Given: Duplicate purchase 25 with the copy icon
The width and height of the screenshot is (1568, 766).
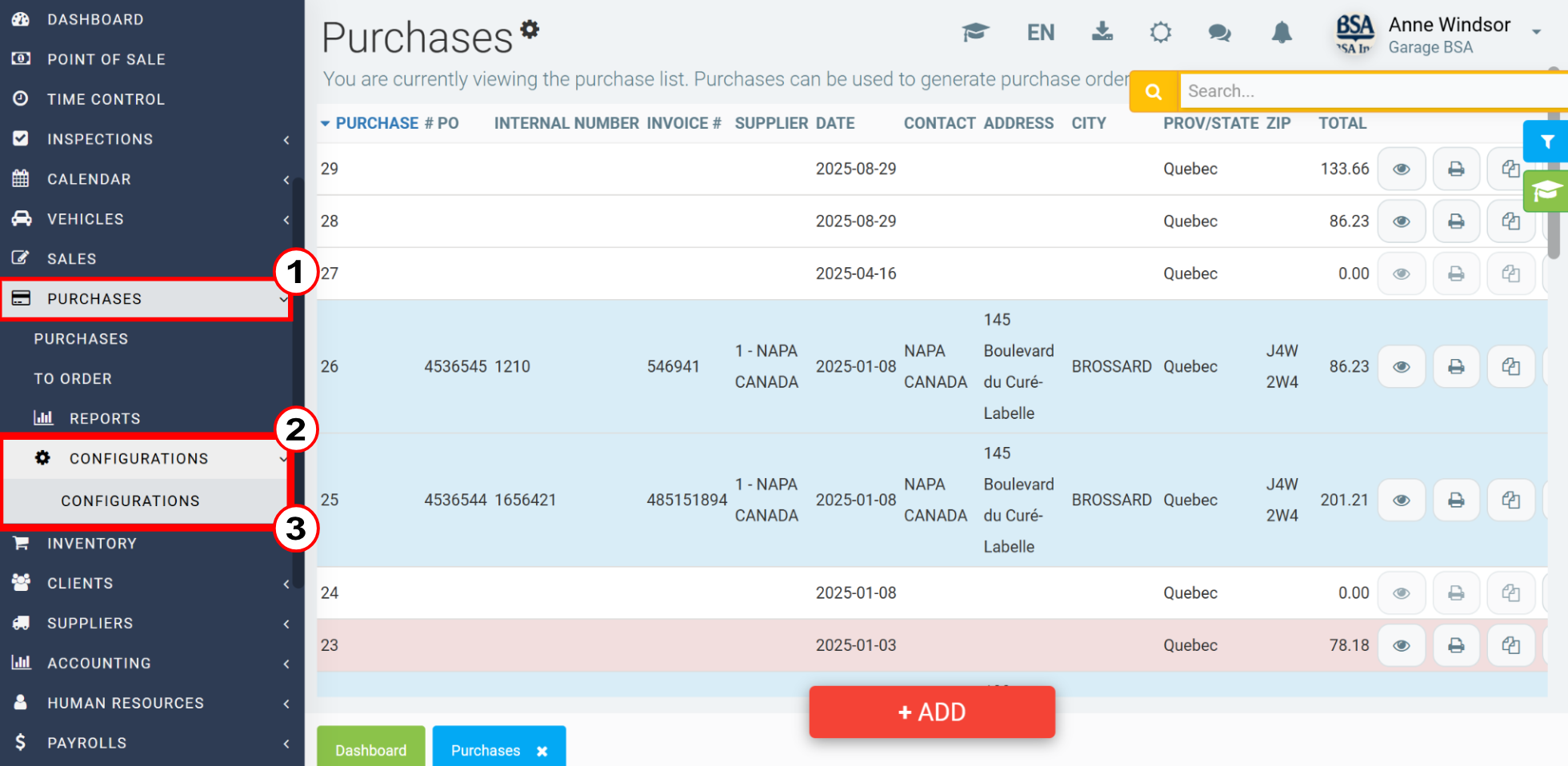Looking at the screenshot, I should pos(1510,500).
